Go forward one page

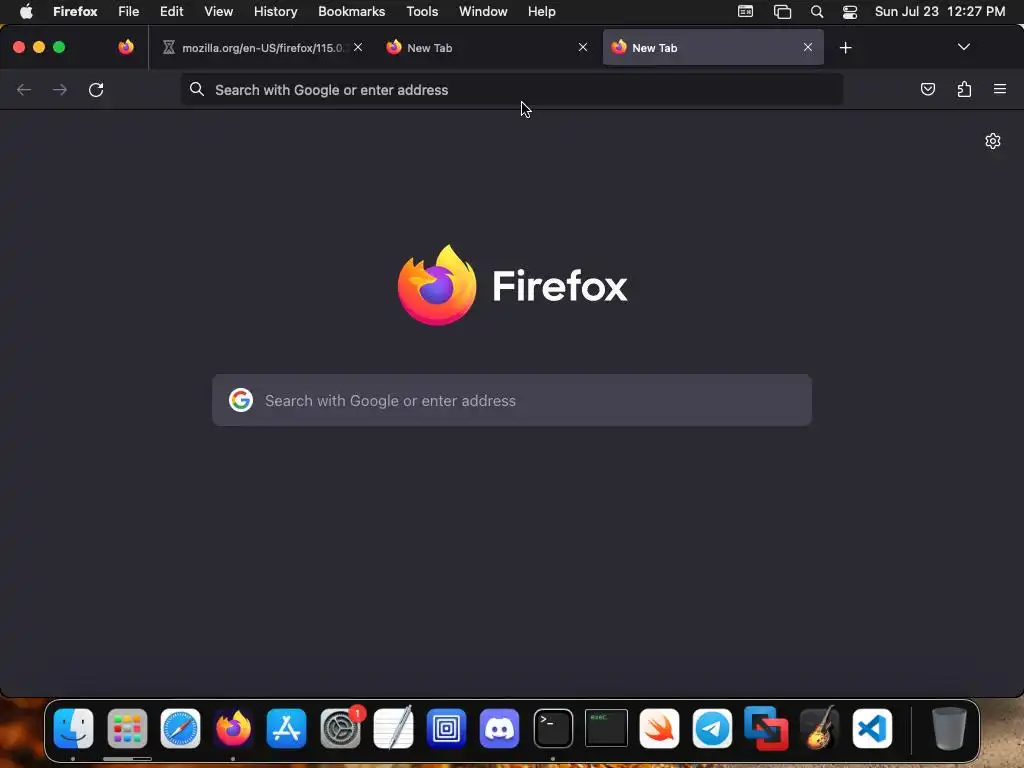60,89
